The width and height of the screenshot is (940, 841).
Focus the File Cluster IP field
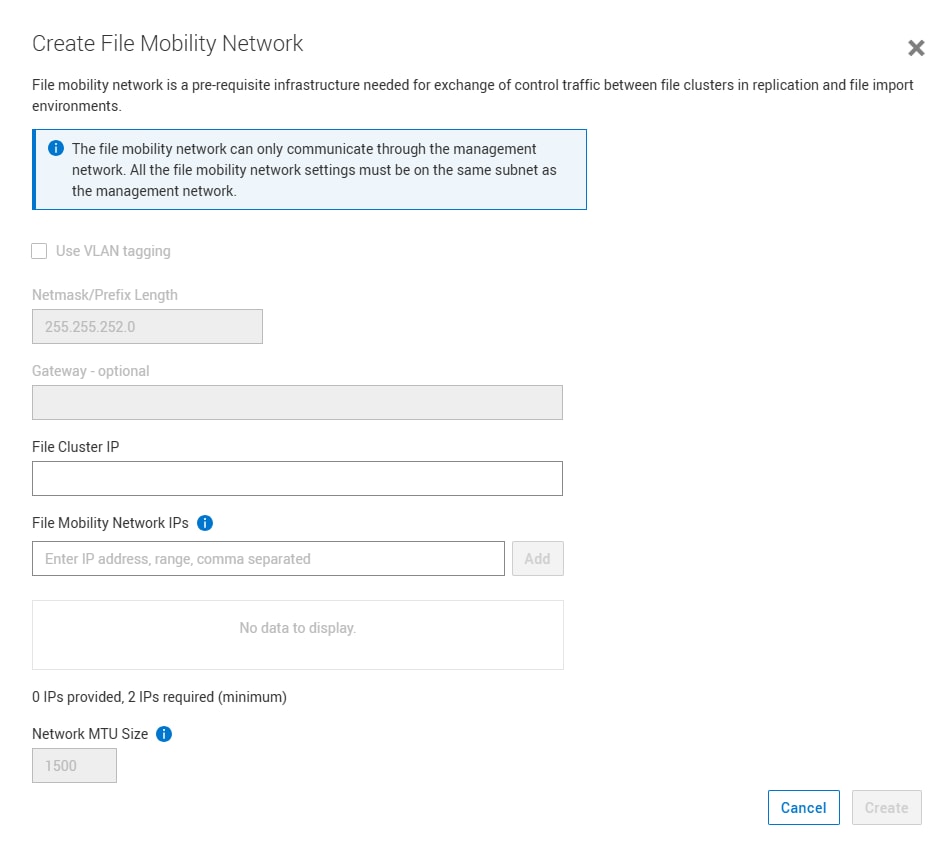[297, 478]
